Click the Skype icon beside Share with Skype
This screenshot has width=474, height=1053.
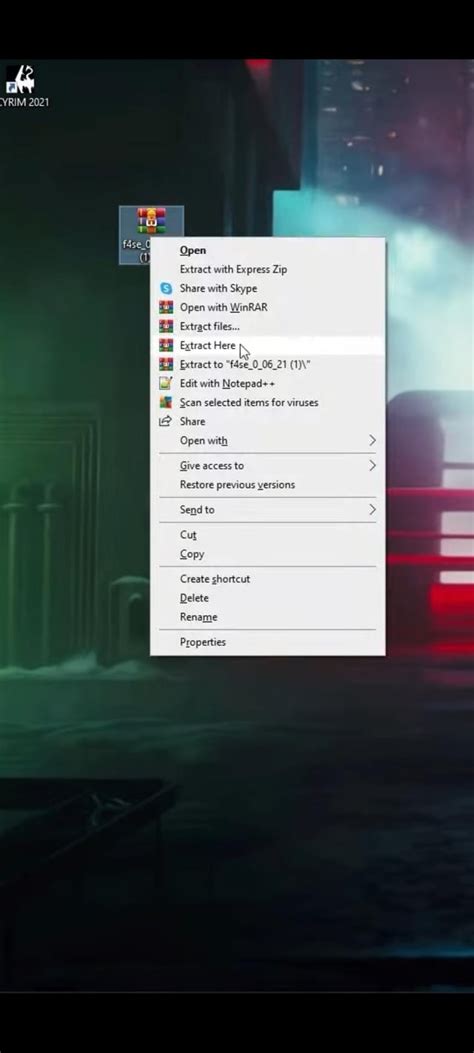[x=166, y=288]
